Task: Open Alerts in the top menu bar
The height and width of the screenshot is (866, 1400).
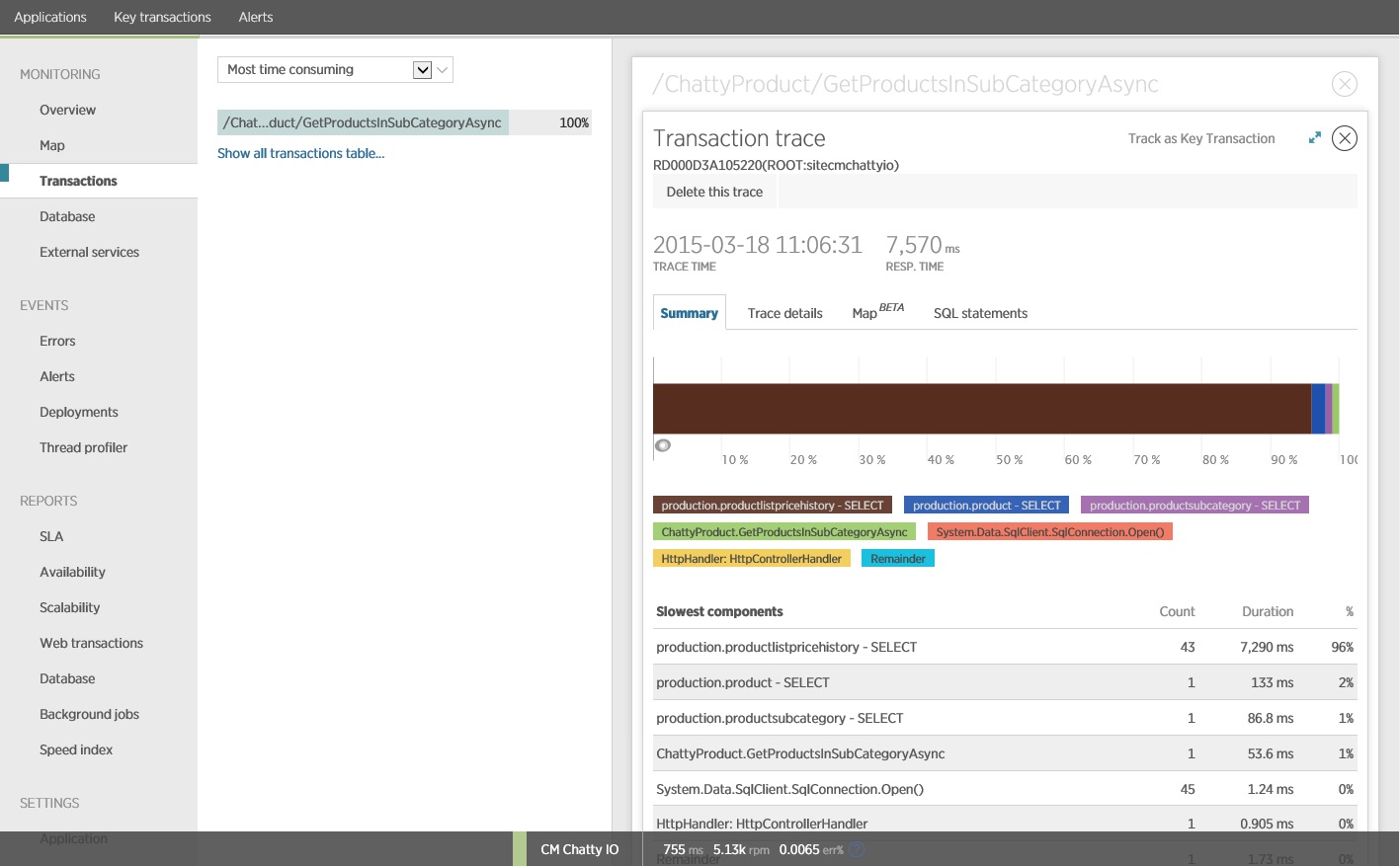Action: click(256, 17)
